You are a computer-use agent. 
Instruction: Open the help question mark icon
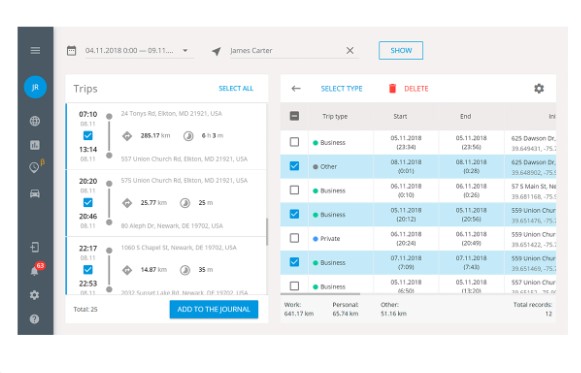click(34, 319)
